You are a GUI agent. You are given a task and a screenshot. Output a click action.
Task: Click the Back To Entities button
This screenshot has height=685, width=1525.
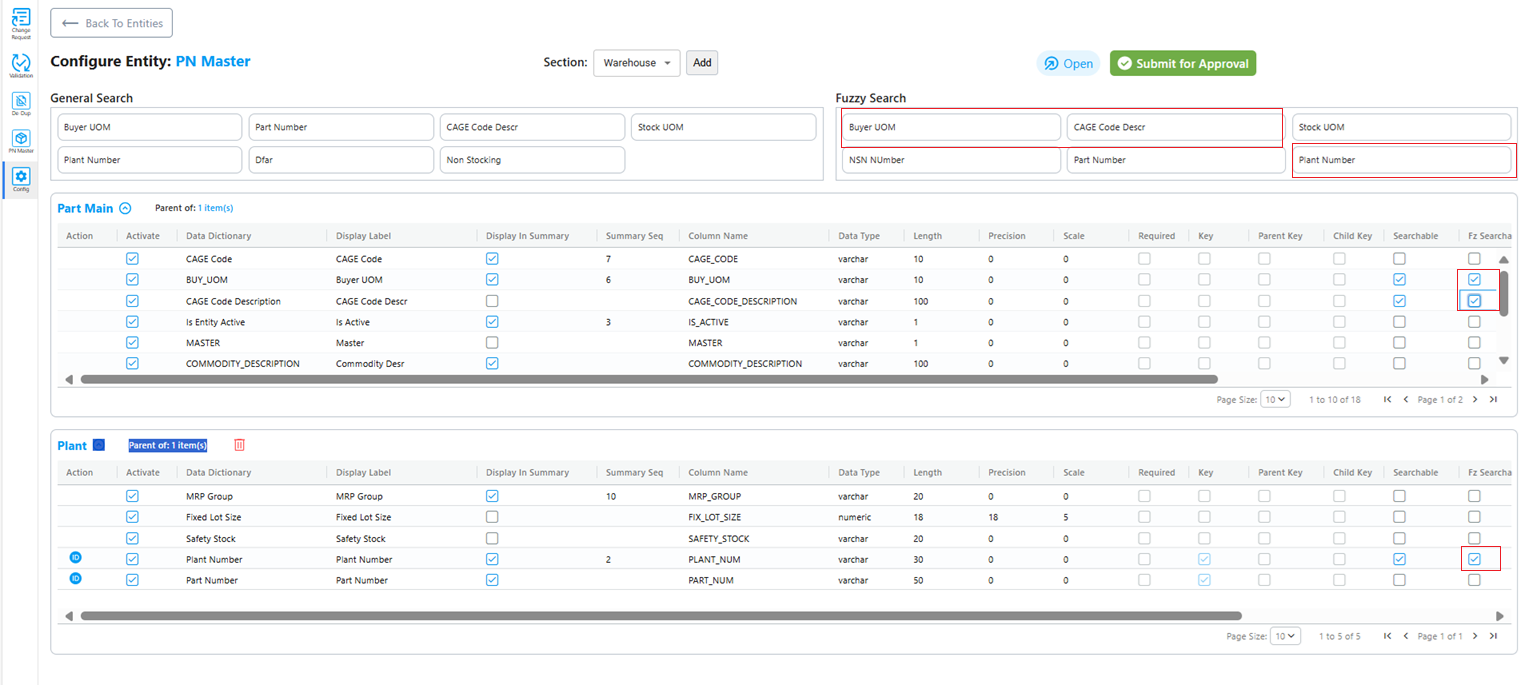pos(112,23)
